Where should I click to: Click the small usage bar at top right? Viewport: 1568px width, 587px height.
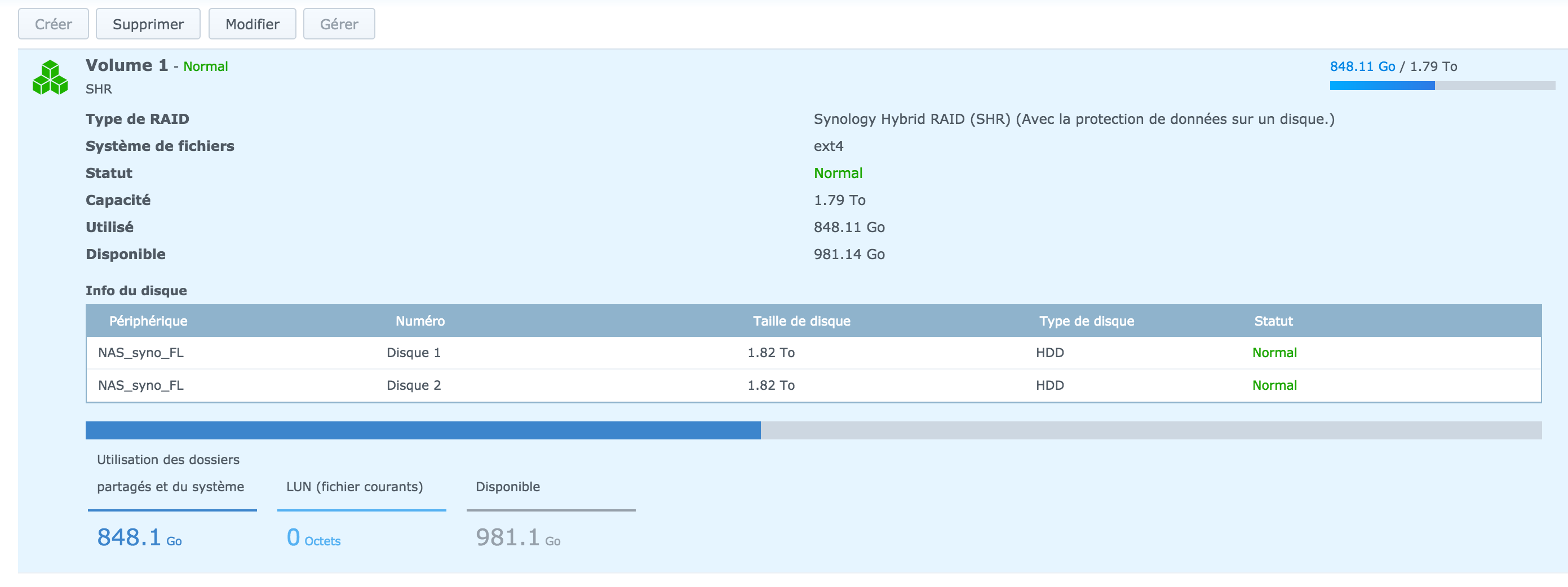[1441, 86]
